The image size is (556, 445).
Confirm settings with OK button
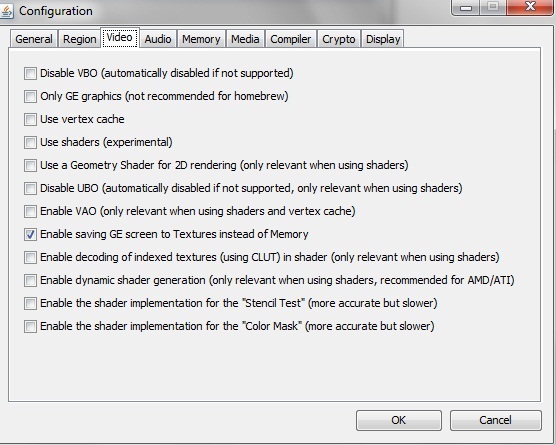(399, 420)
